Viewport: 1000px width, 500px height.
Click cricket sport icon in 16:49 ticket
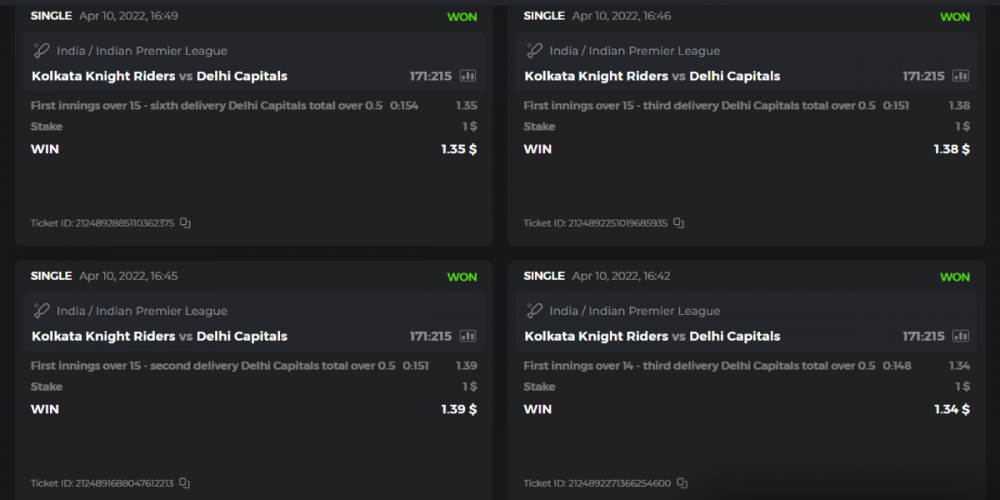(41, 51)
